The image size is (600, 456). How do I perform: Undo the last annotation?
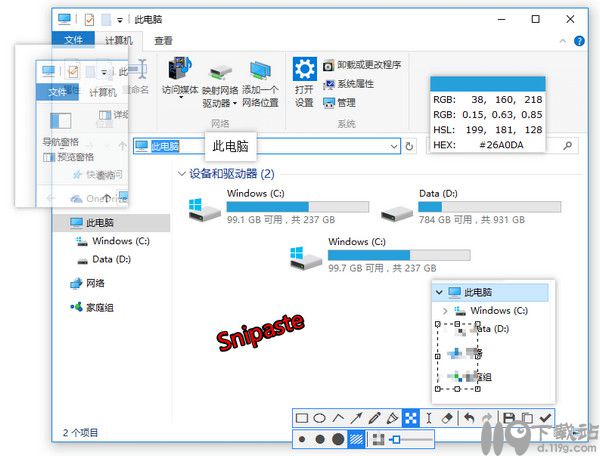(x=469, y=418)
